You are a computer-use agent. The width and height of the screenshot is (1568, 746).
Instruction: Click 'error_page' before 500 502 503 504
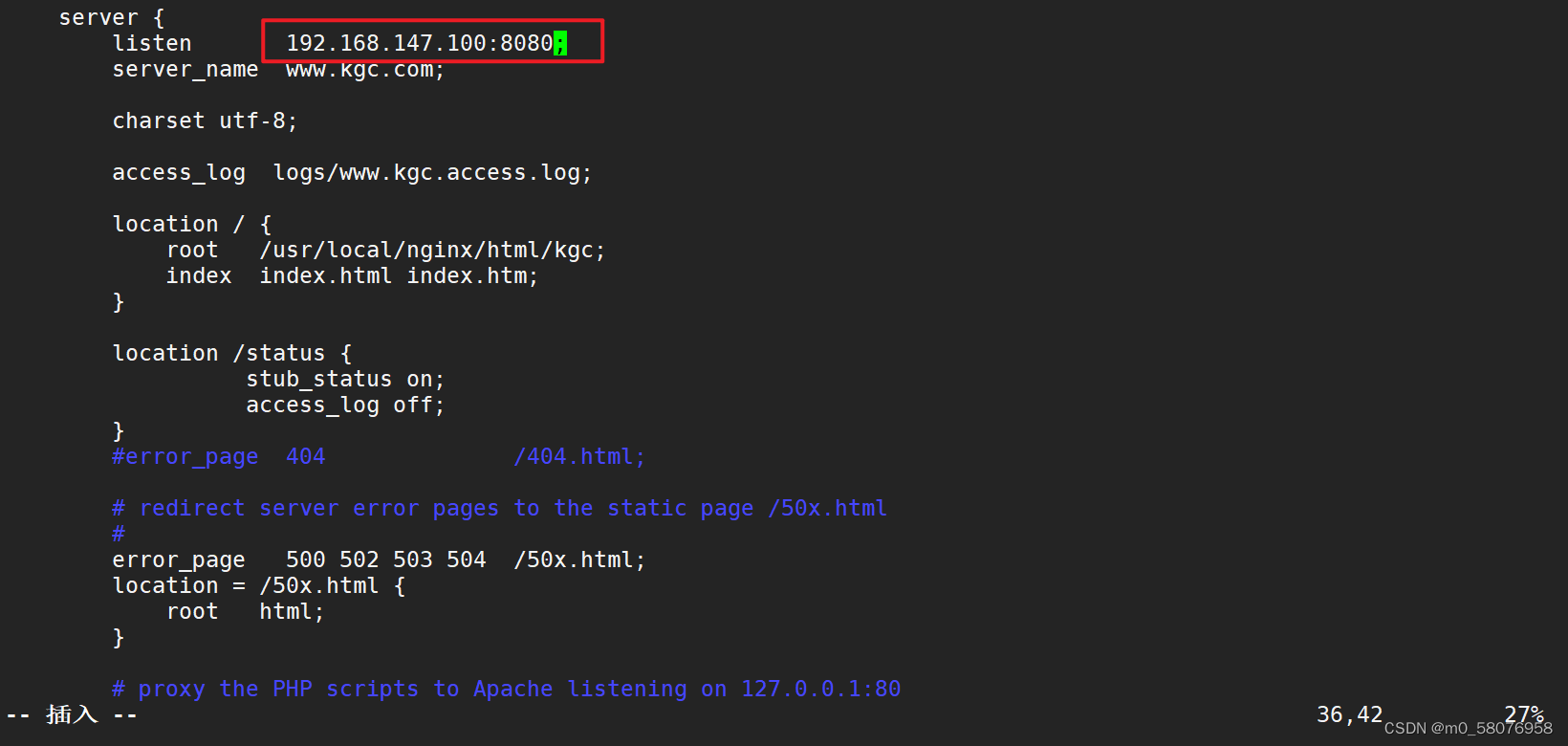(x=179, y=560)
